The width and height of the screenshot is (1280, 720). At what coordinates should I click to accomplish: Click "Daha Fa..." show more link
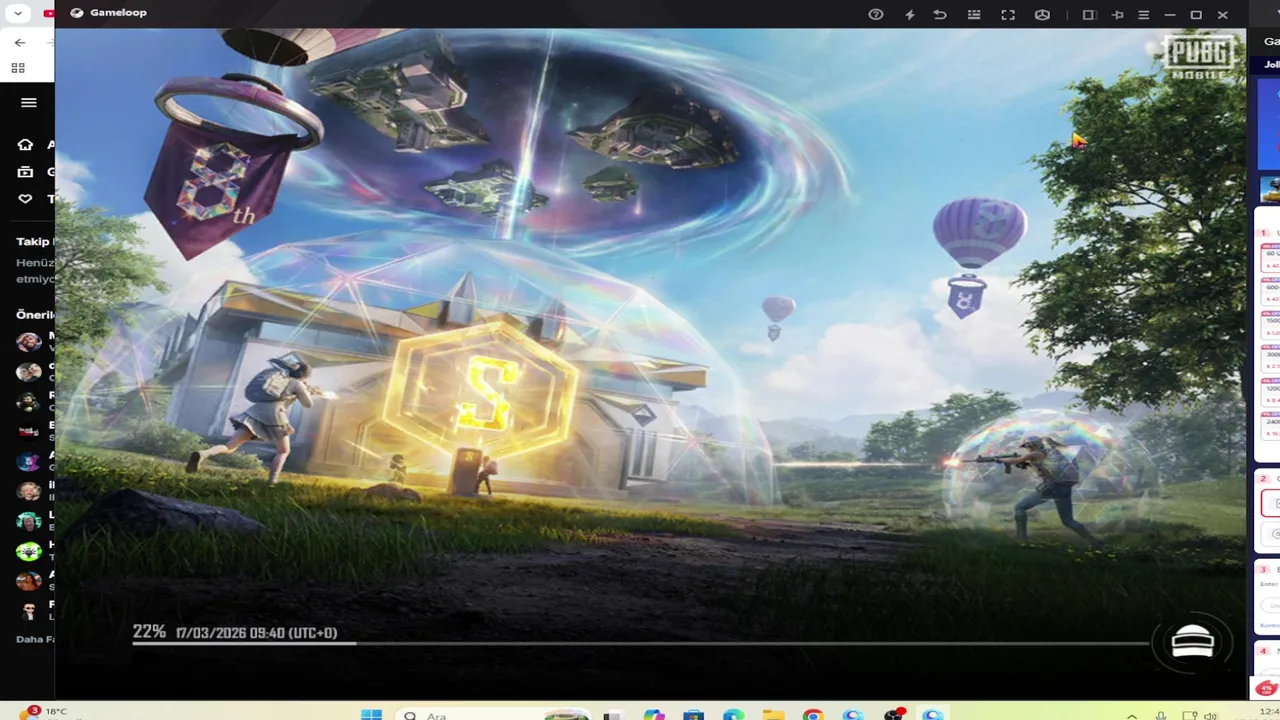click(35, 639)
